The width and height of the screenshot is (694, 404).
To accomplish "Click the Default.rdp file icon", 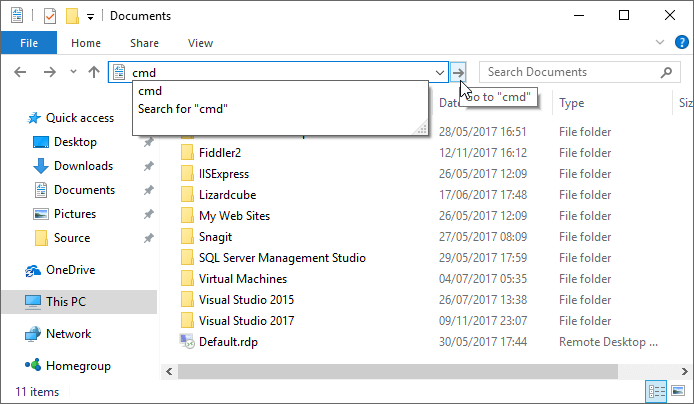I will [x=187, y=342].
